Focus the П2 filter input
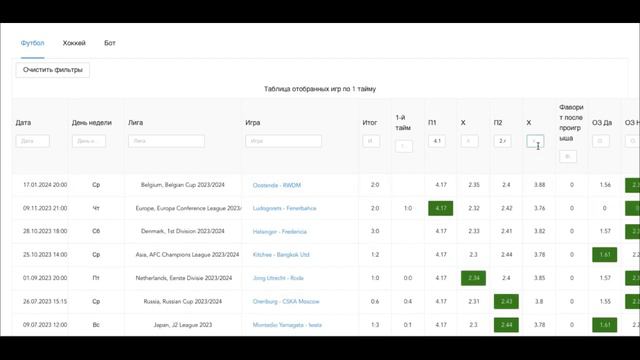 (x=502, y=141)
